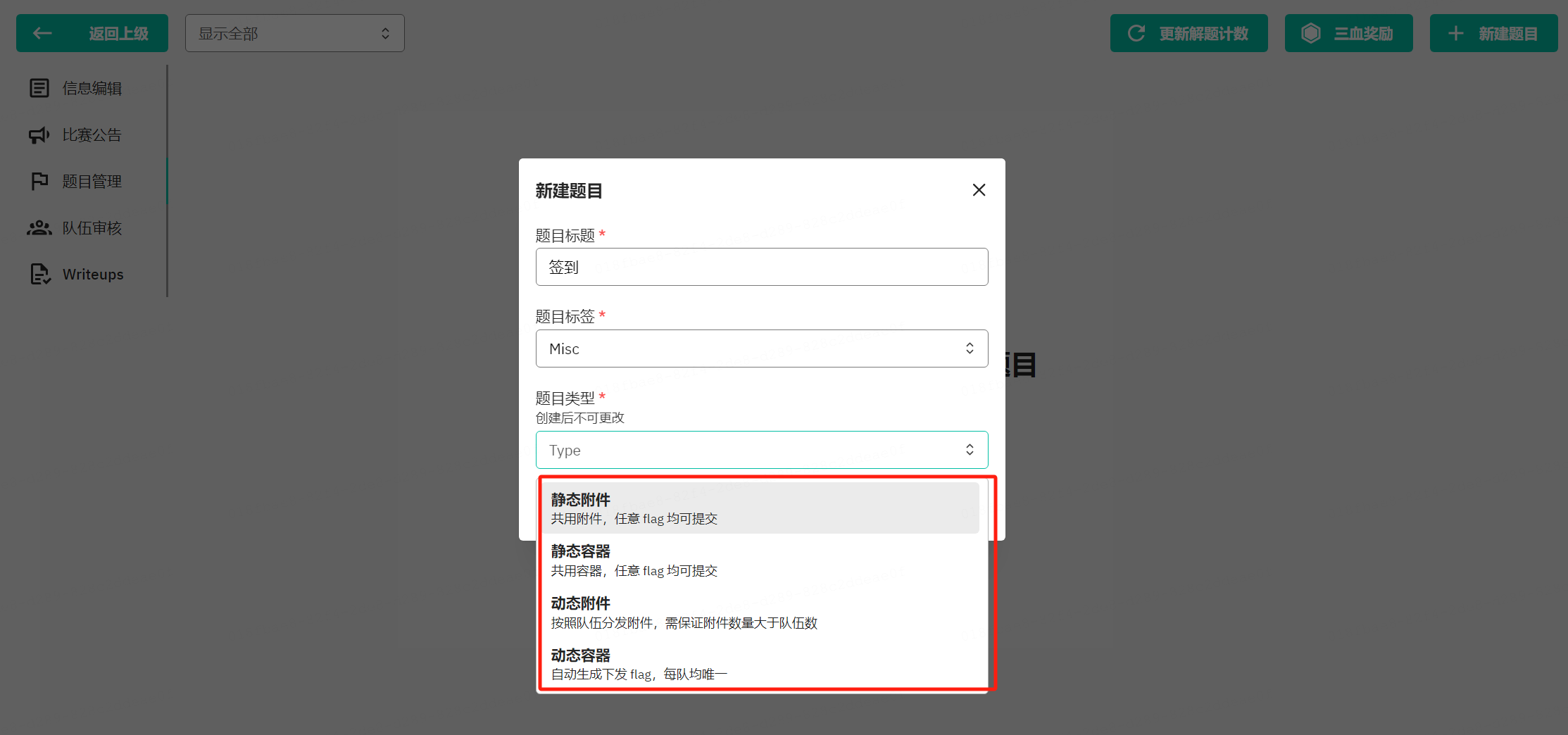Click the 三血奖励 button

click(1349, 33)
